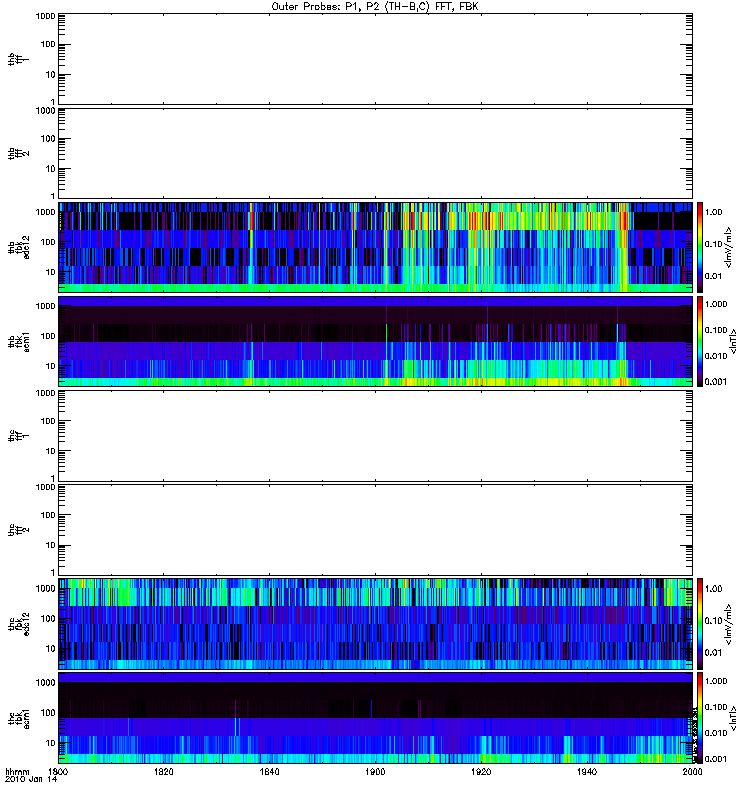Click the 'thb fbk scm1' y-axis title
Screen dimensions: 750x800
pos(19,341)
